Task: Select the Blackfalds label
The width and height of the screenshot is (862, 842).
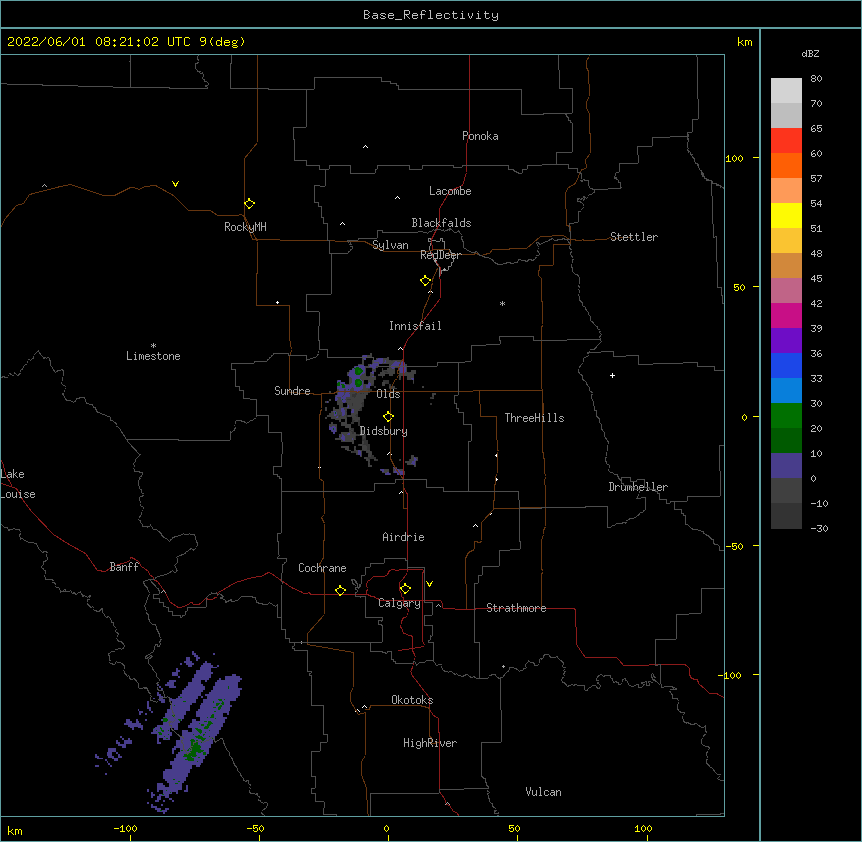Action: 441,223
